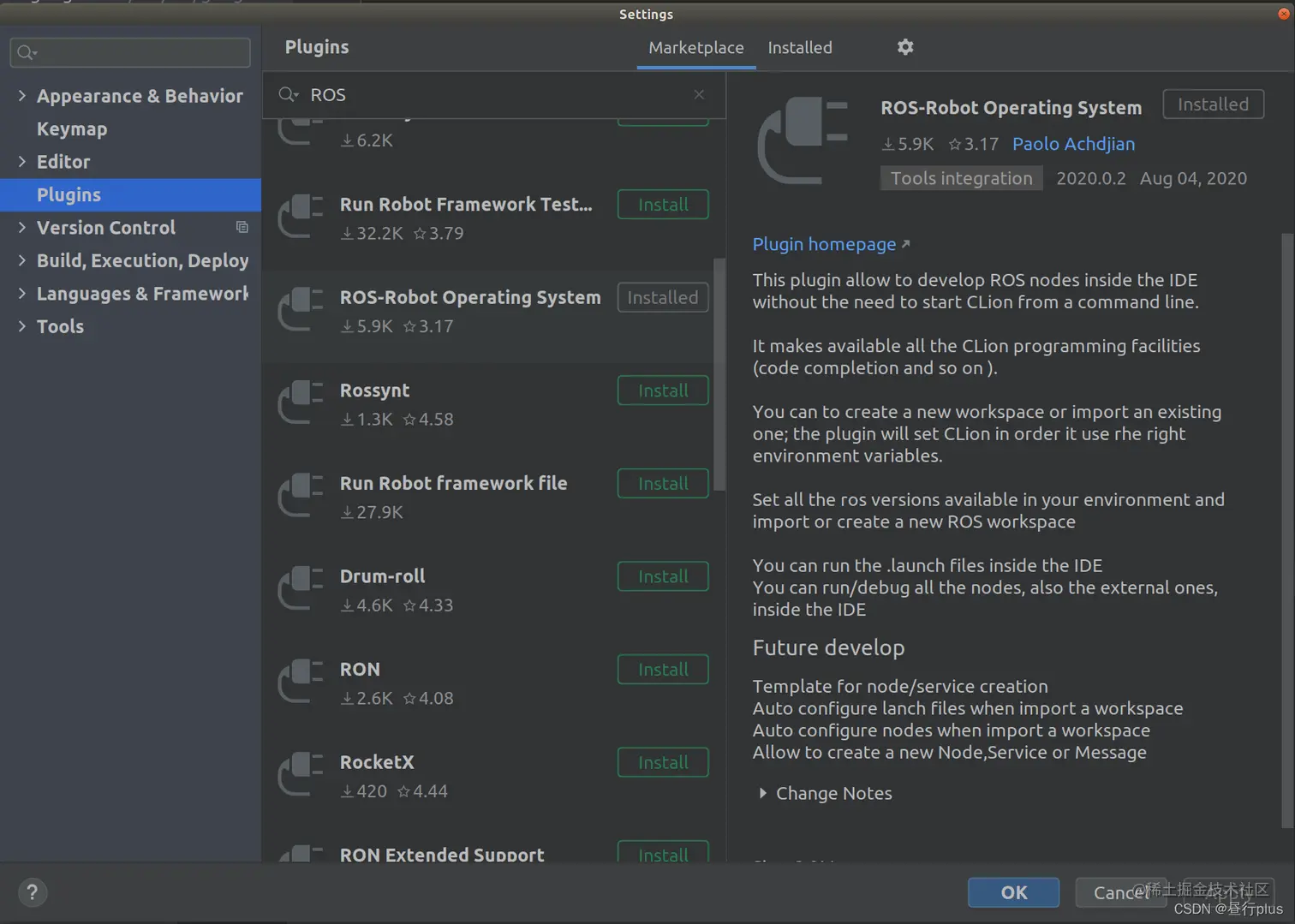Click the Aug 04, 2020 date
Image resolution: width=1295 pixels, height=924 pixels.
click(x=1193, y=178)
